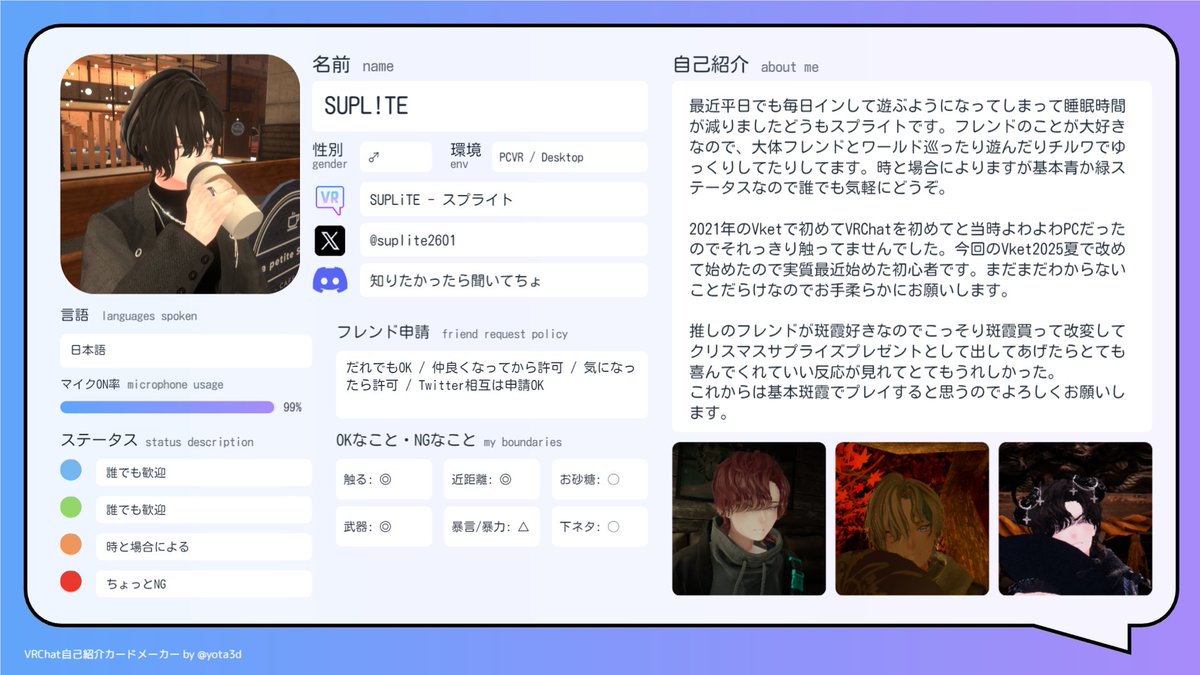Toggle the △ mark beside 暴言/暴力
This screenshot has height=675, width=1200.
click(x=521, y=526)
